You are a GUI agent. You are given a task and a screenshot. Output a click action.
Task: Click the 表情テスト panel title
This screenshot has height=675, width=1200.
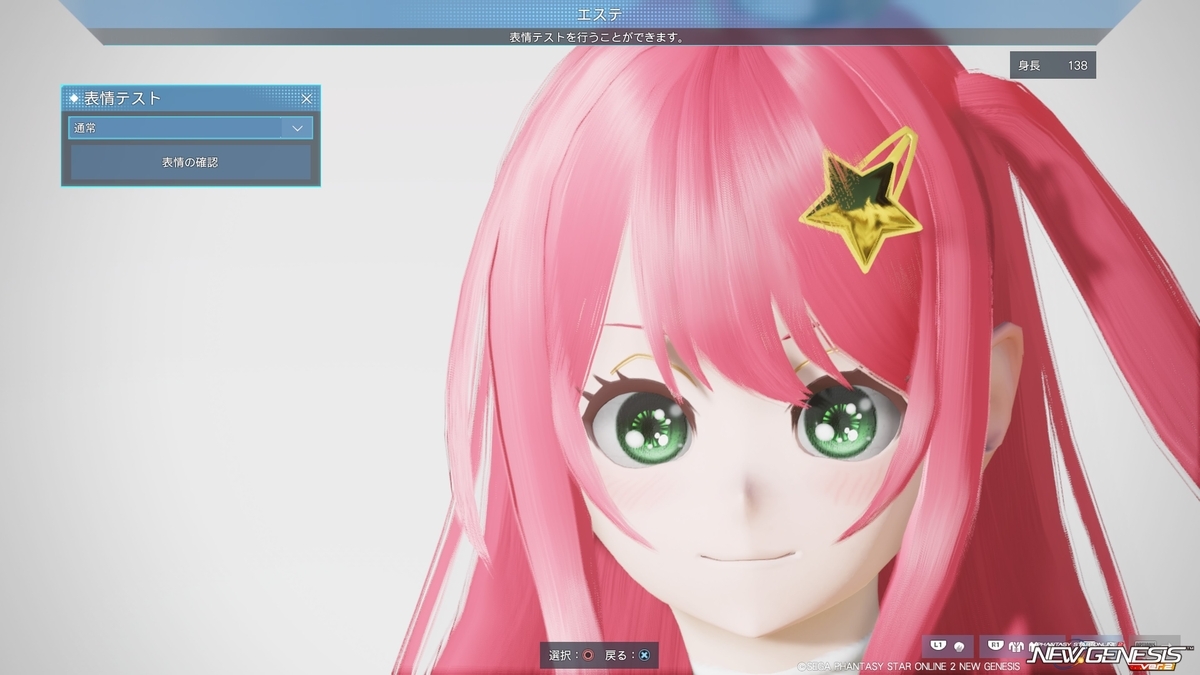click(122, 98)
